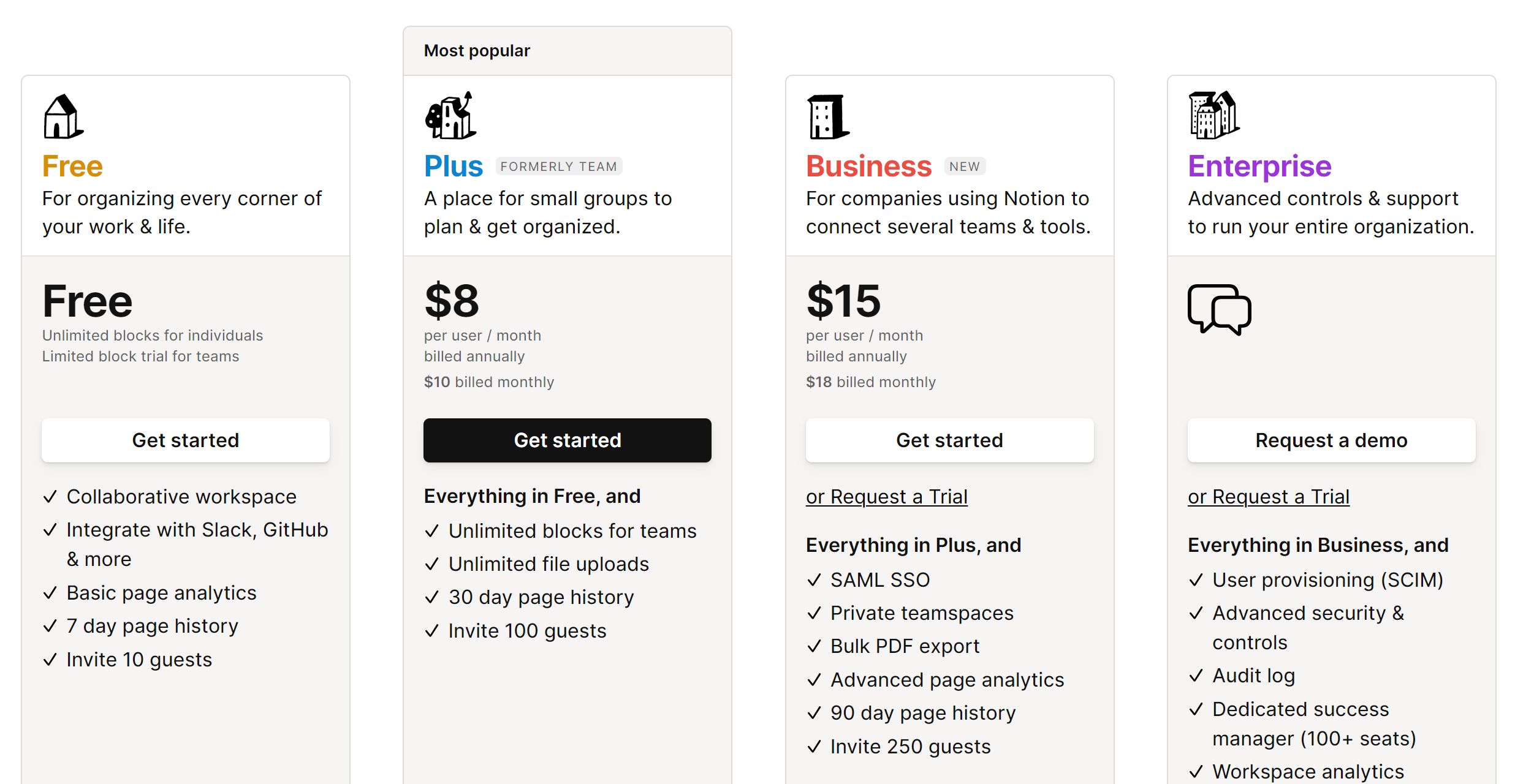
Task: Open Request a Trial link under Enterprise
Action: point(1269,497)
